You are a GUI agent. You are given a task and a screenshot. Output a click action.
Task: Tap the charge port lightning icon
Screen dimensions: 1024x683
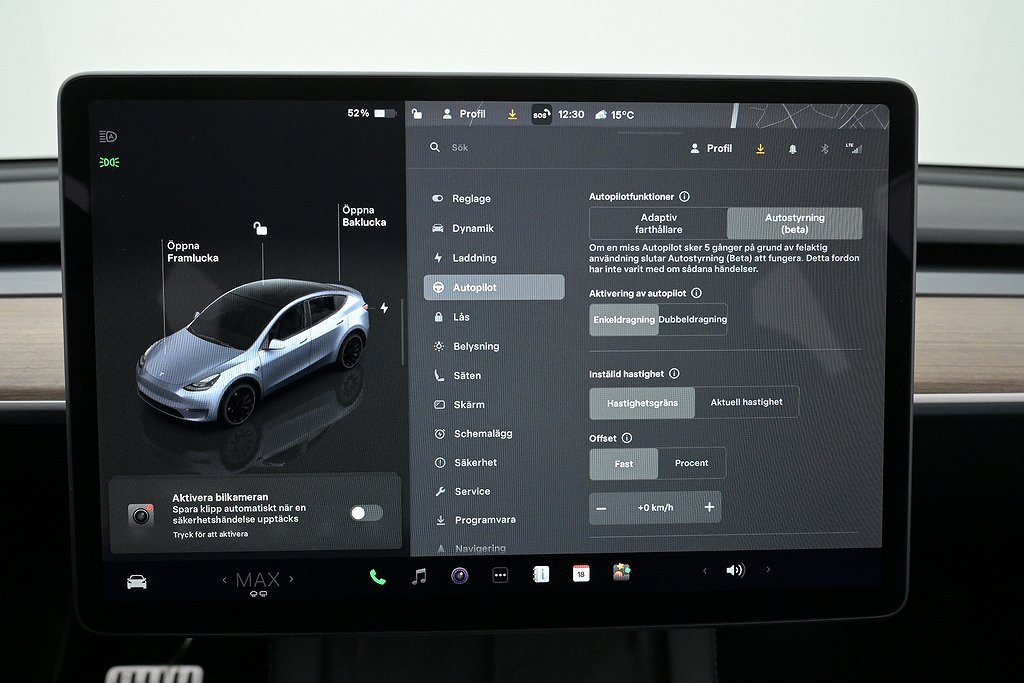click(x=384, y=308)
